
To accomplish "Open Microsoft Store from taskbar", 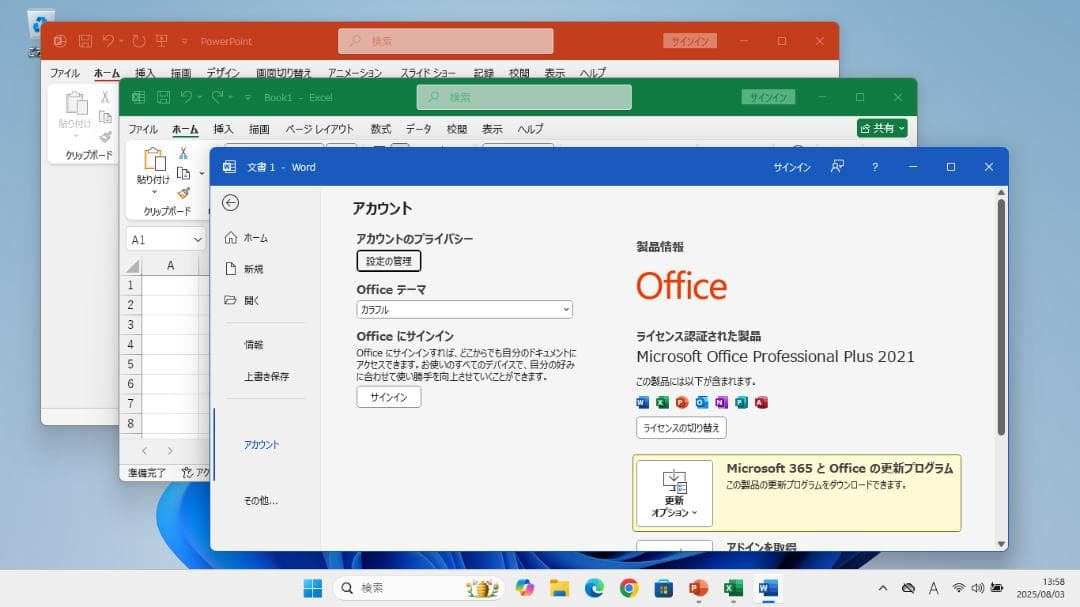I will (663, 588).
